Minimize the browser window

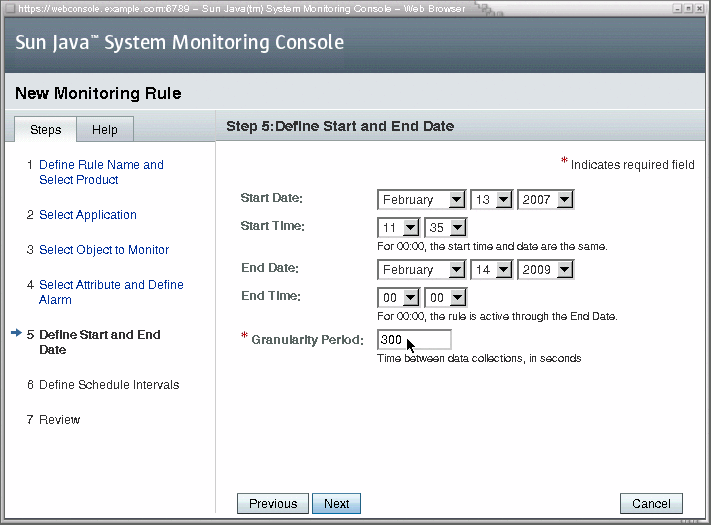(x=677, y=9)
